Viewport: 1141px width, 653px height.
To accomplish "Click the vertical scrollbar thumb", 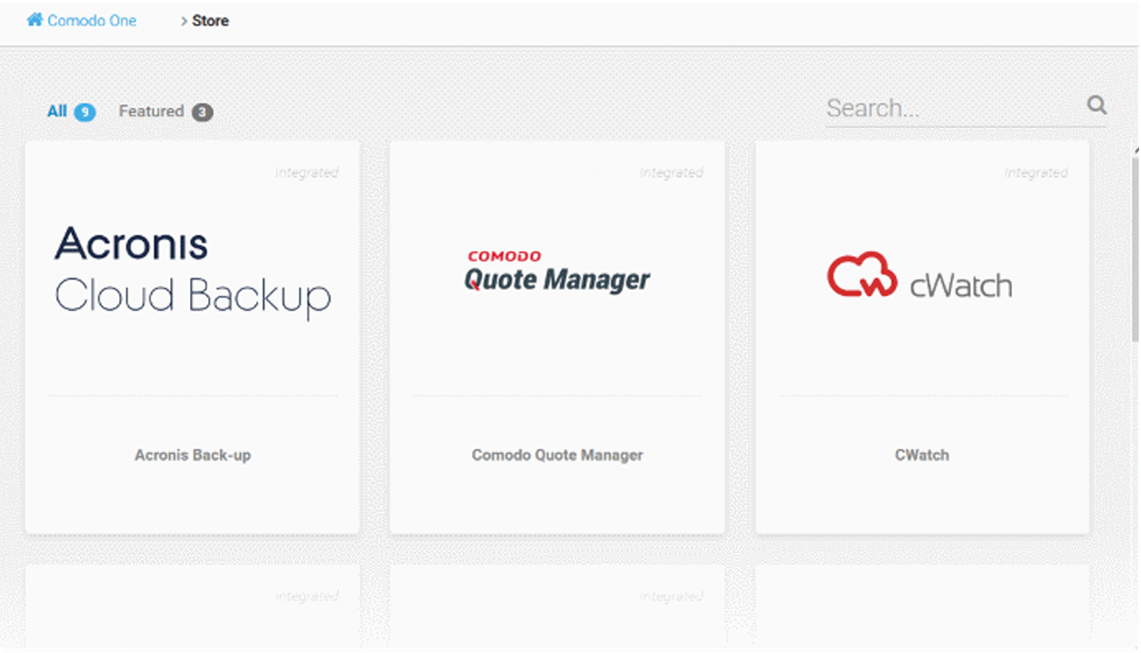I will [x=1136, y=248].
